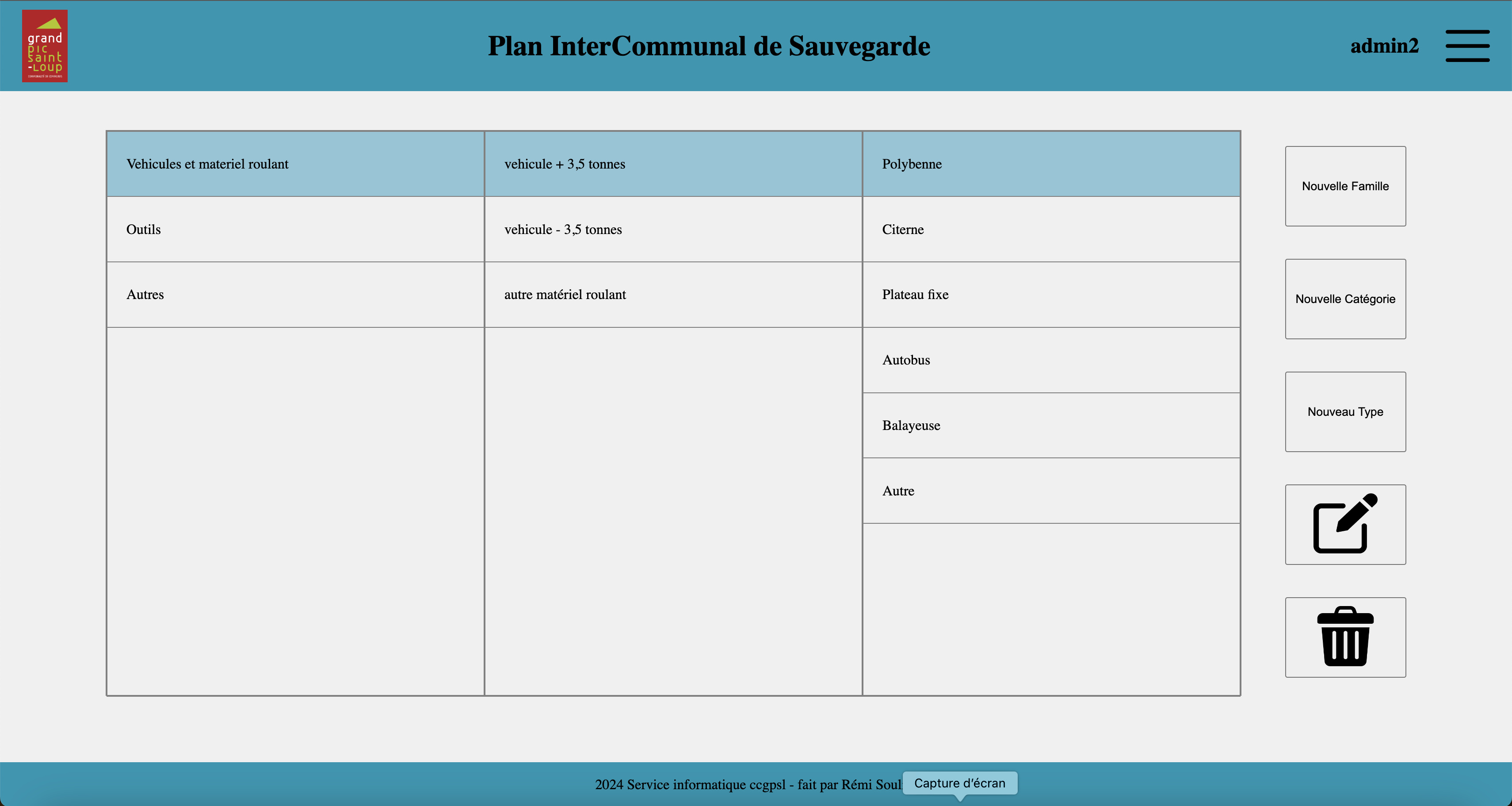
Task: Select the Citerne type
Action: [x=1050, y=229]
